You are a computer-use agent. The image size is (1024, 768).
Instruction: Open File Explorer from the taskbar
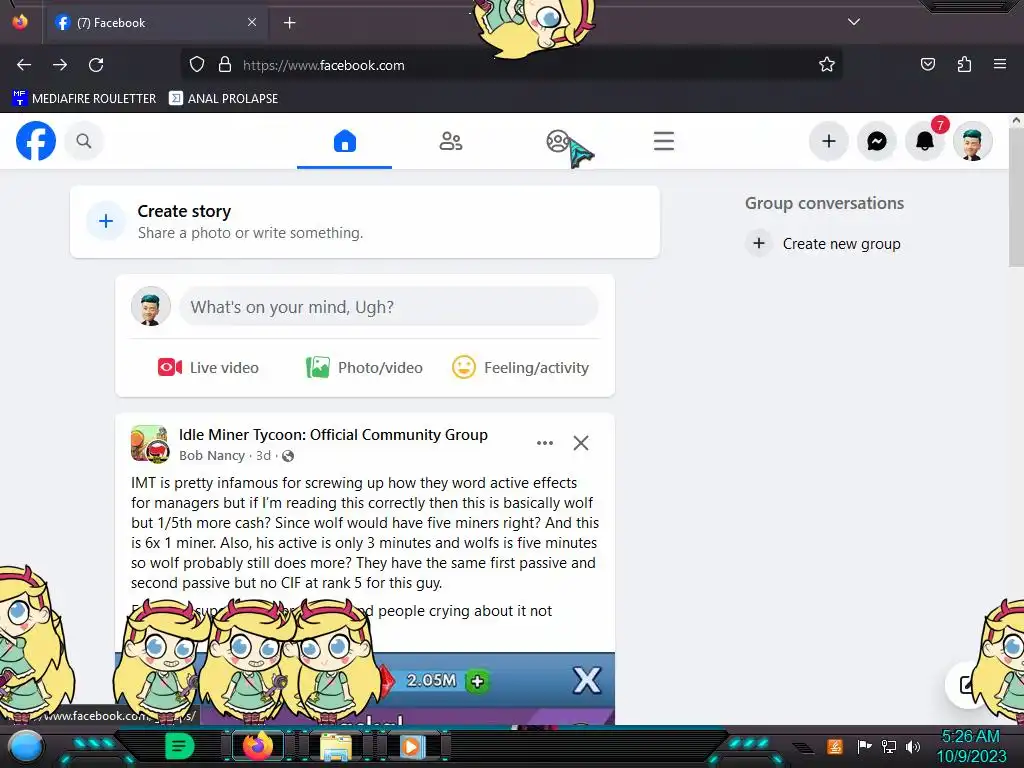tap(336, 747)
